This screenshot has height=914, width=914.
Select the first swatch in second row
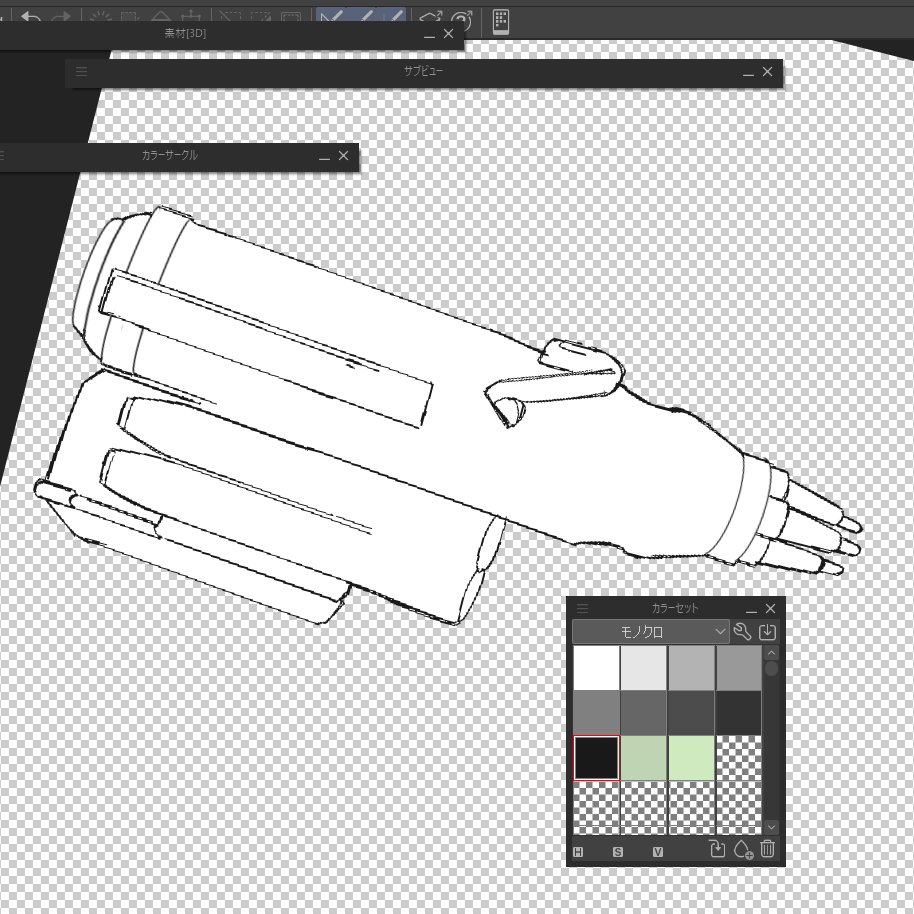(x=596, y=712)
